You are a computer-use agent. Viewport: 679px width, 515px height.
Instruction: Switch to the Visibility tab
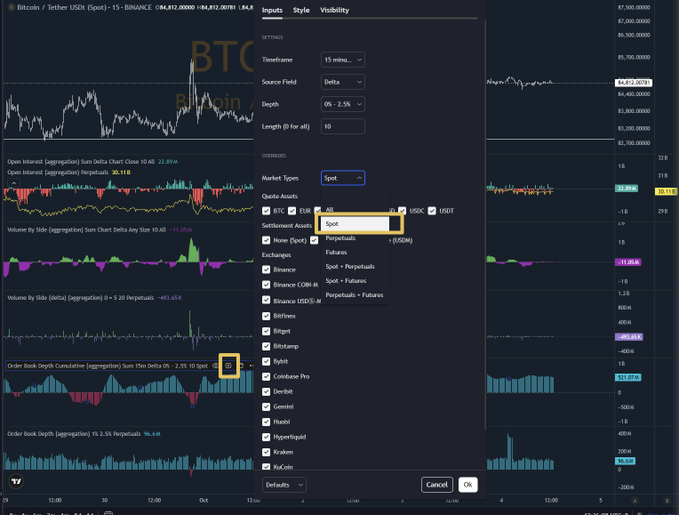coord(334,10)
